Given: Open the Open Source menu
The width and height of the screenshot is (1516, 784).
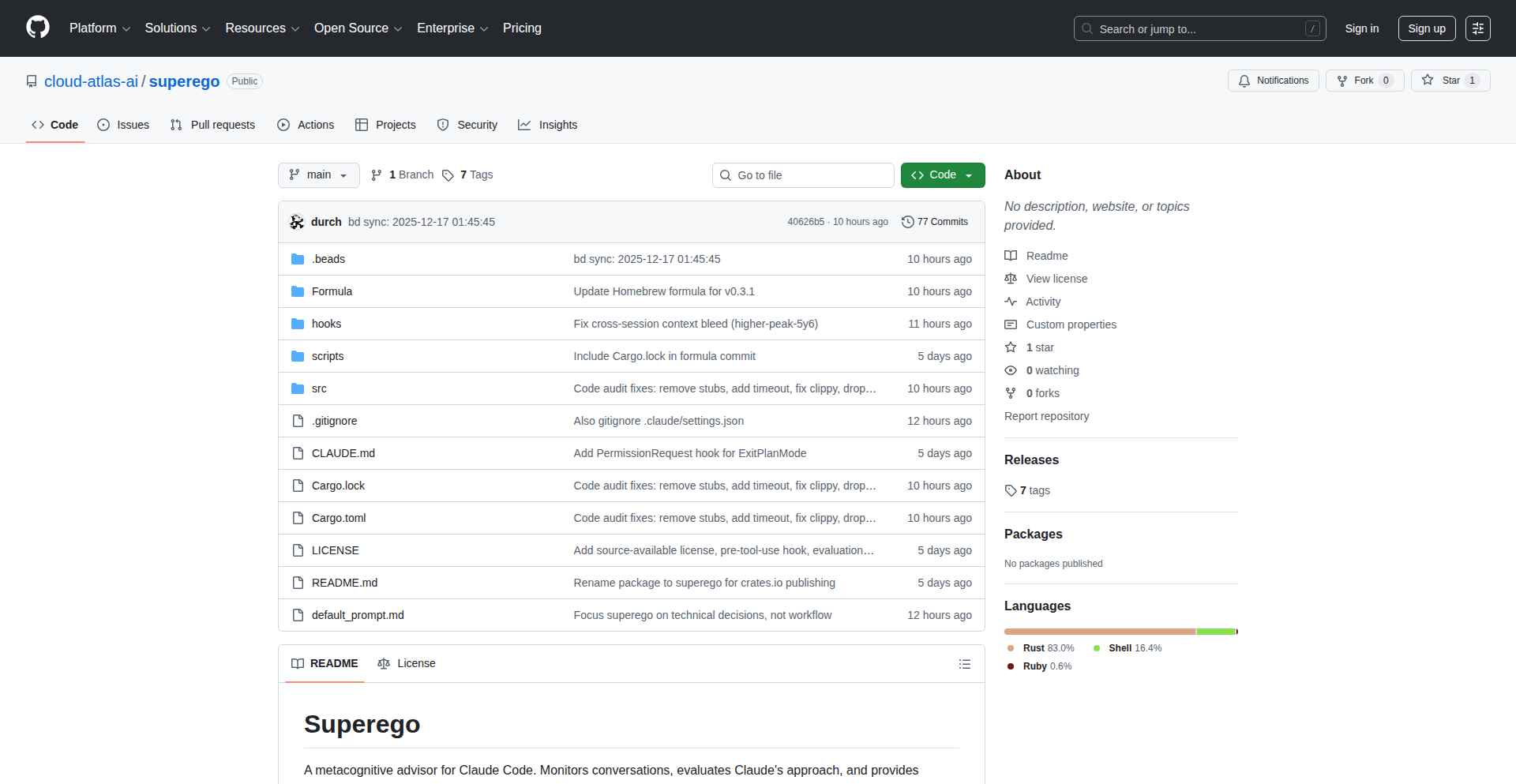Looking at the screenshot, I should [x=358, y=28].
